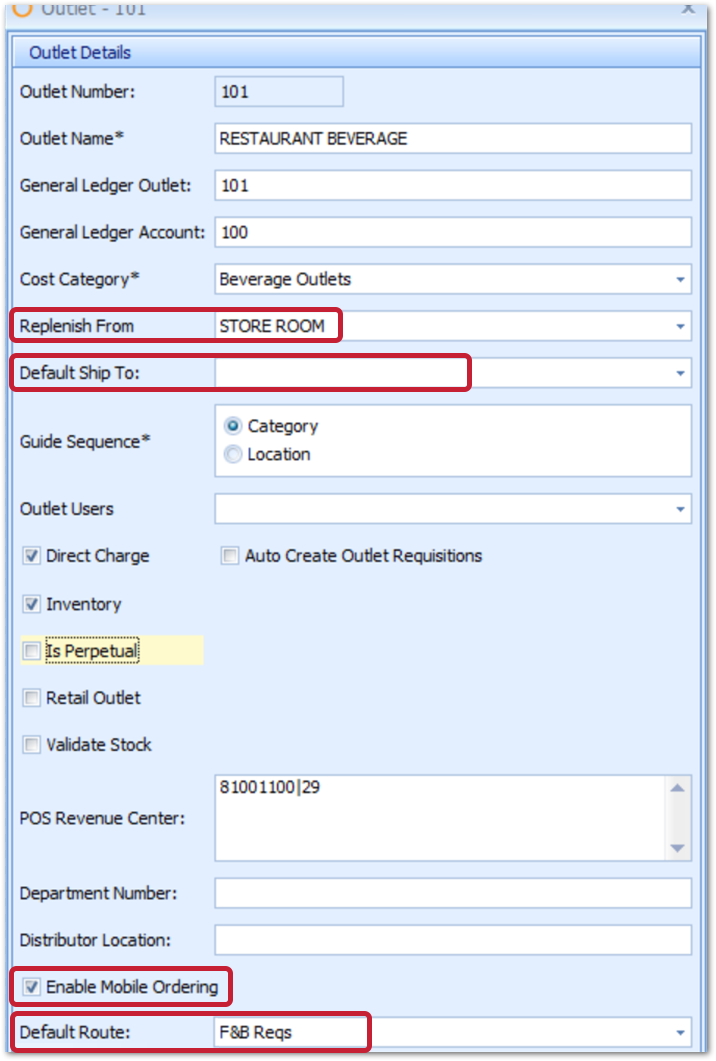Expand the Outlet Users dropdown

(x=680, y=509)
